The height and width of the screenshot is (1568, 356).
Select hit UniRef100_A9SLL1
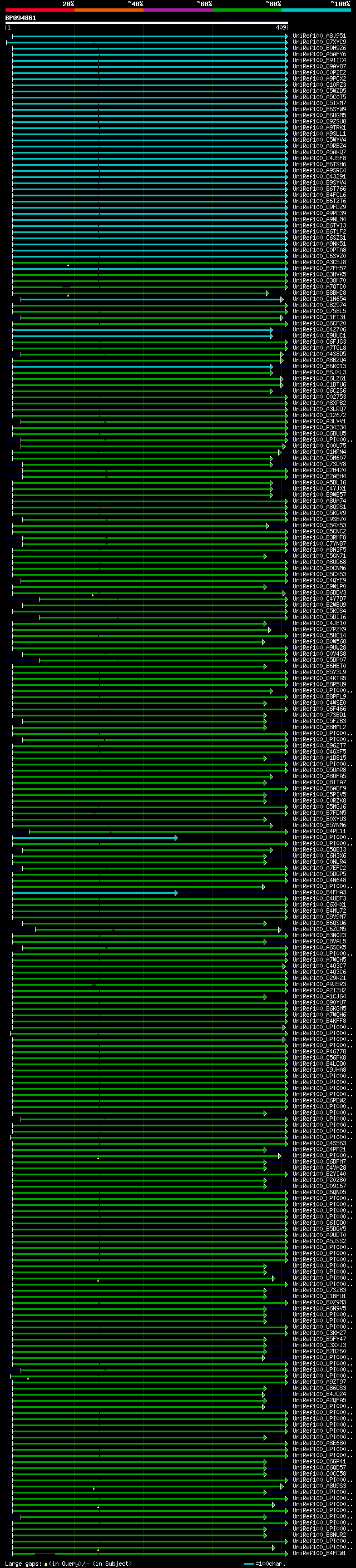point(319,134)
